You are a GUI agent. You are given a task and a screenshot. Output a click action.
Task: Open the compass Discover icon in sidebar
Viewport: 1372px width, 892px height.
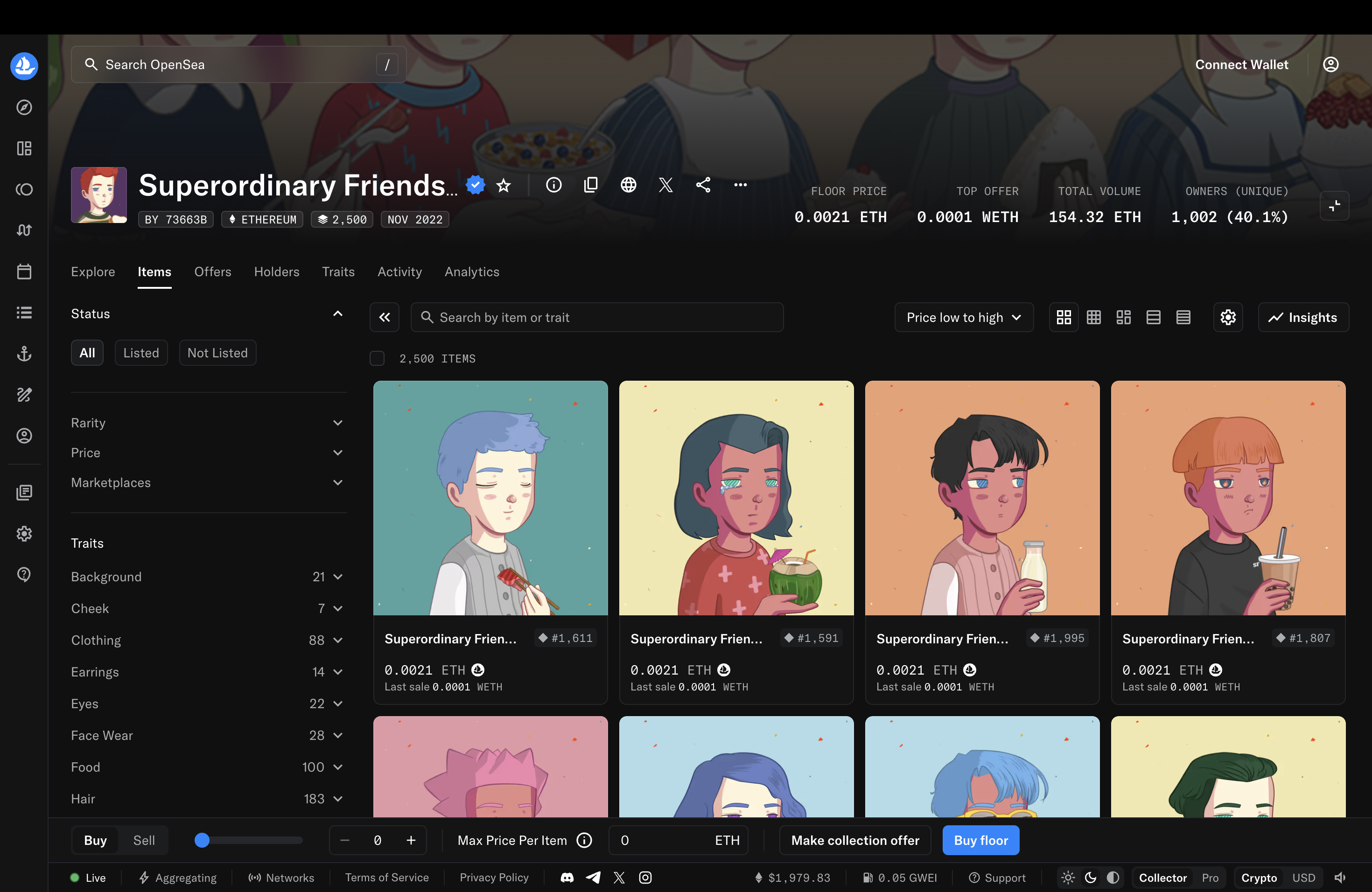pyautogui.click(x=24, y=107)
